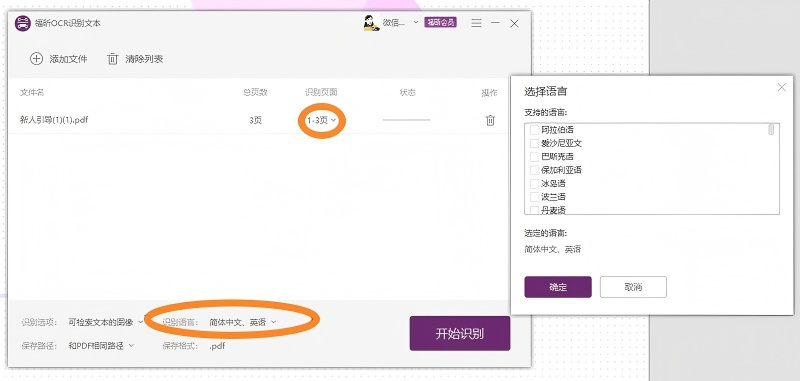Check the 保加利亚语 language checkbox
This screenshot has height=381, width=800.
534,170
